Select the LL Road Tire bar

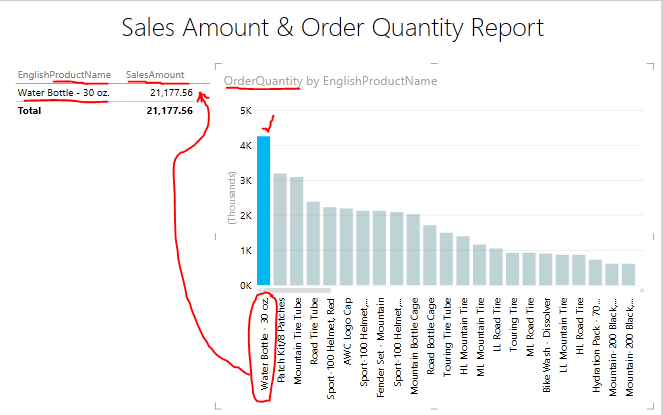tap(496, 267)
